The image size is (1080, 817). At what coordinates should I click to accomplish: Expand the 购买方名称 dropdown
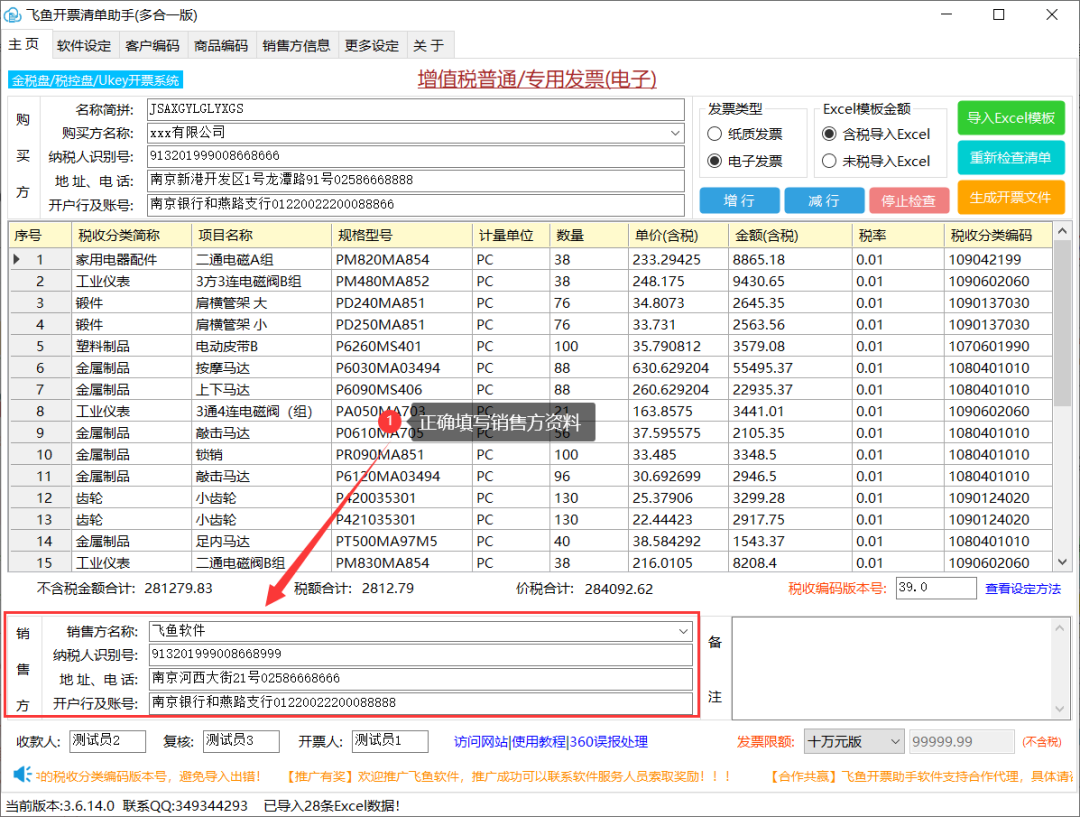676,132
